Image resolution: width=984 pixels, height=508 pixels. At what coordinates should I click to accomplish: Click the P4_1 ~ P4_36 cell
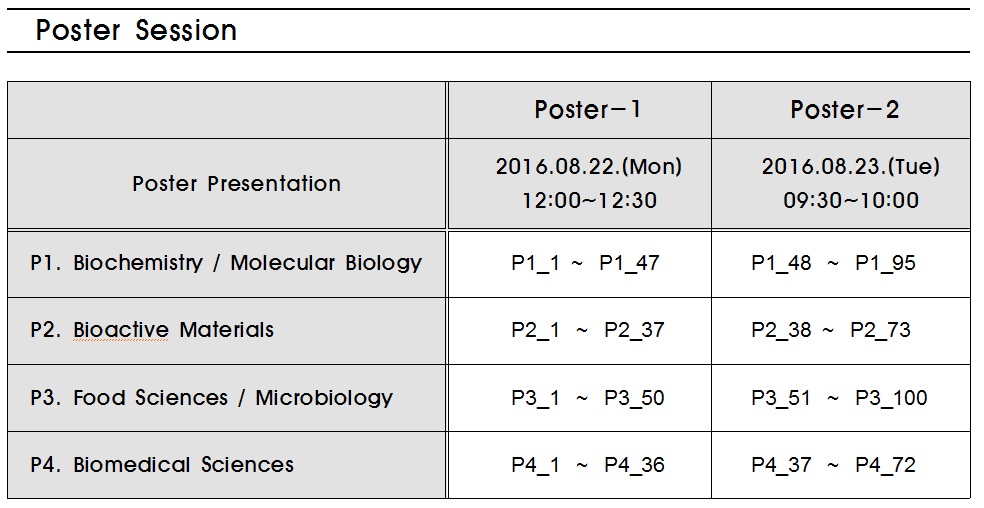pyautogui.click(x=587, y=465)
